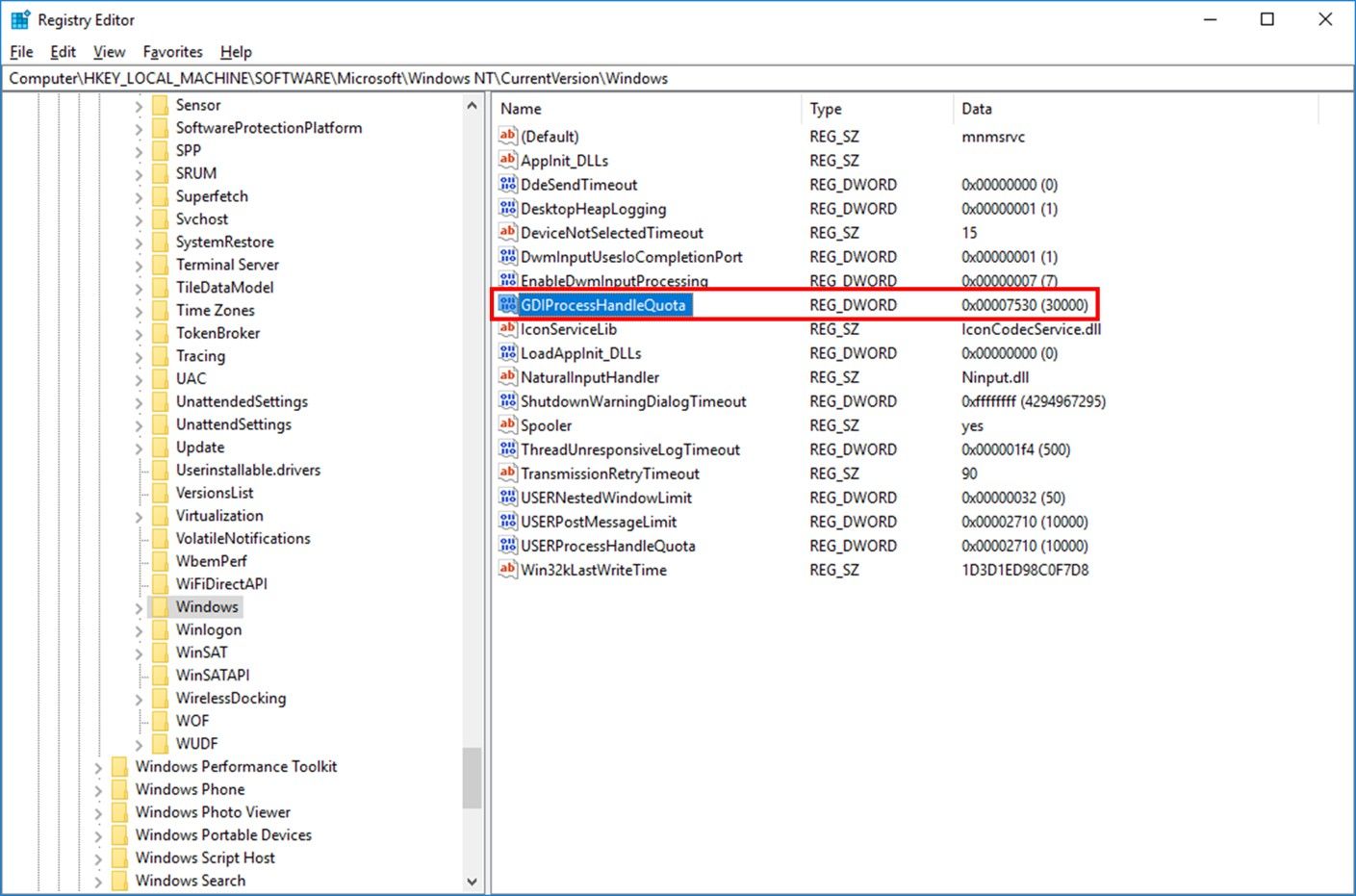This screenshot has width=1356, height=896.
Task: Expand the Terminal Server key
Action: pyautogui.click(x=139, y=266)
